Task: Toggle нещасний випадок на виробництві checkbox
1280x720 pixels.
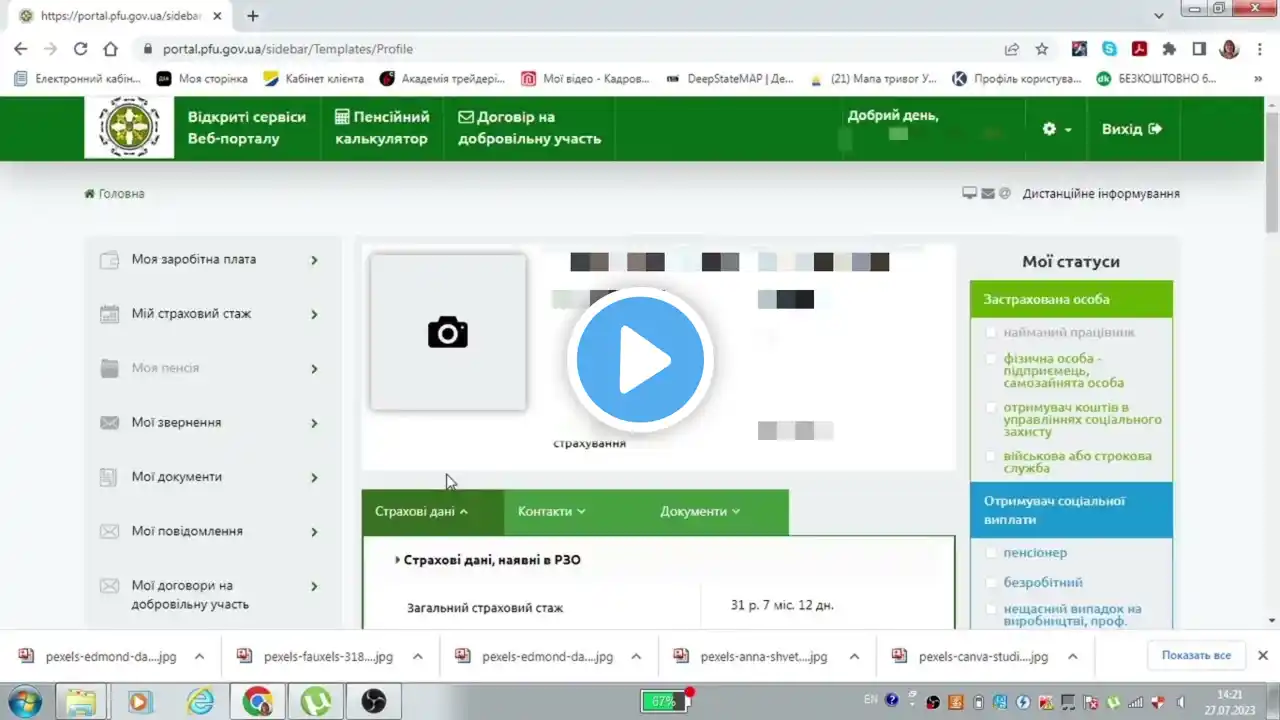Action: click(x=991, y=609)
